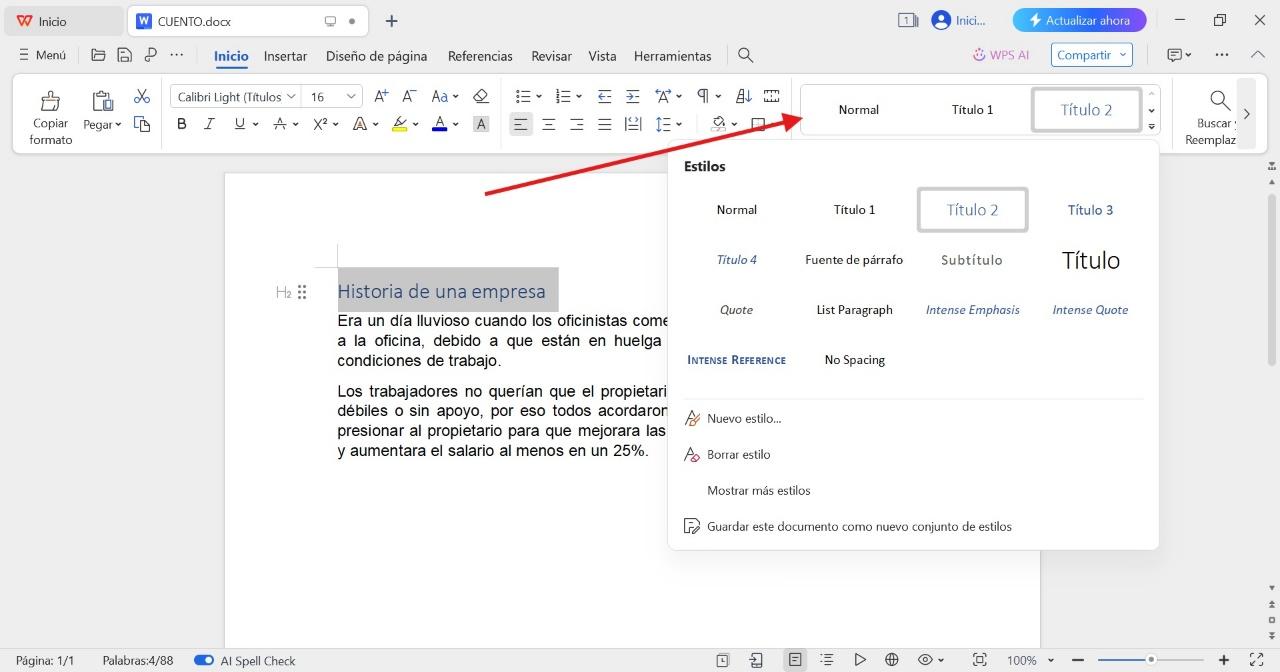
Task: Open WPS AI assistant
Action: (x=1001, y=55)
